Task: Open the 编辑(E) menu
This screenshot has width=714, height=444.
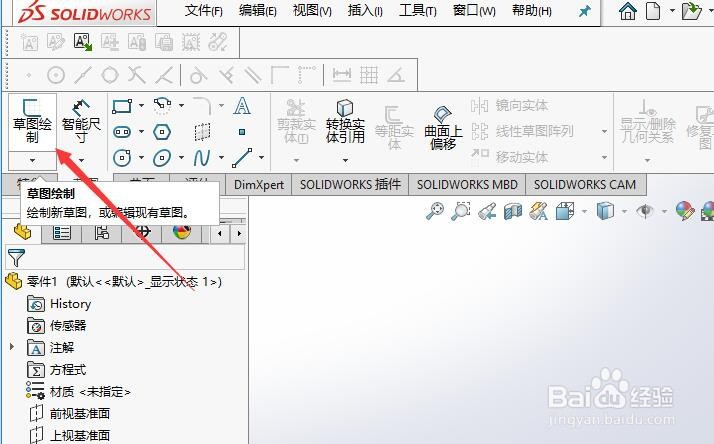Action: coord(258,10)
